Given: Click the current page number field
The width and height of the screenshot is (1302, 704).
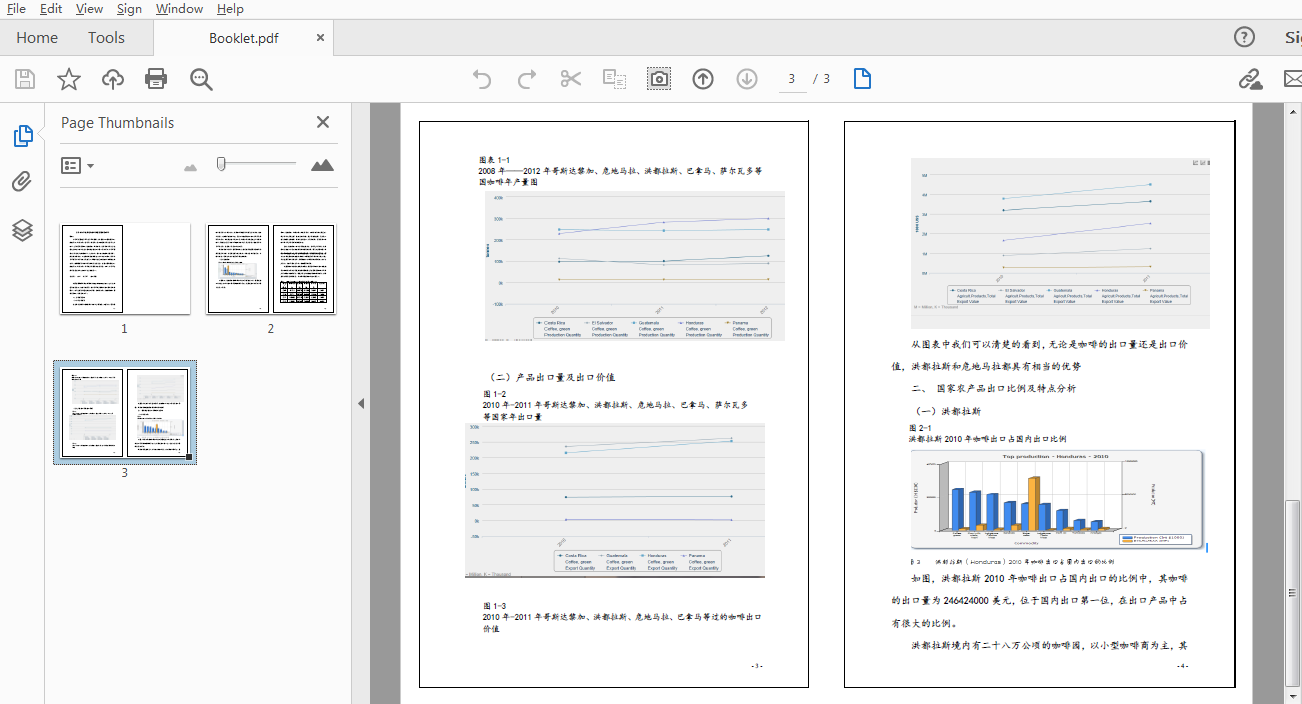Looking at the screenshot, I should coord(792,79).
